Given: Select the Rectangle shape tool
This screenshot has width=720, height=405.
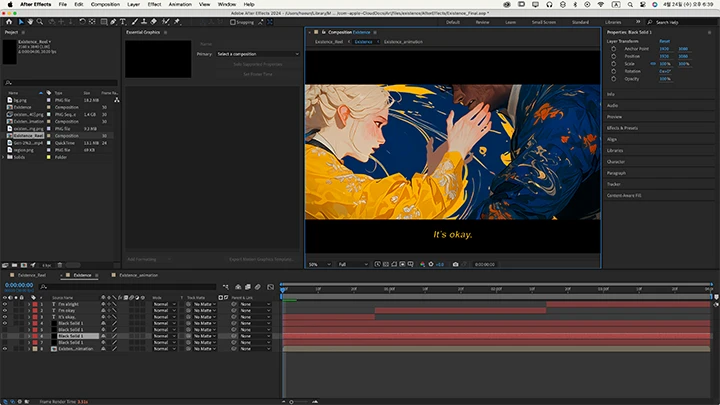Looking at the screenshot, I should 104,22.
